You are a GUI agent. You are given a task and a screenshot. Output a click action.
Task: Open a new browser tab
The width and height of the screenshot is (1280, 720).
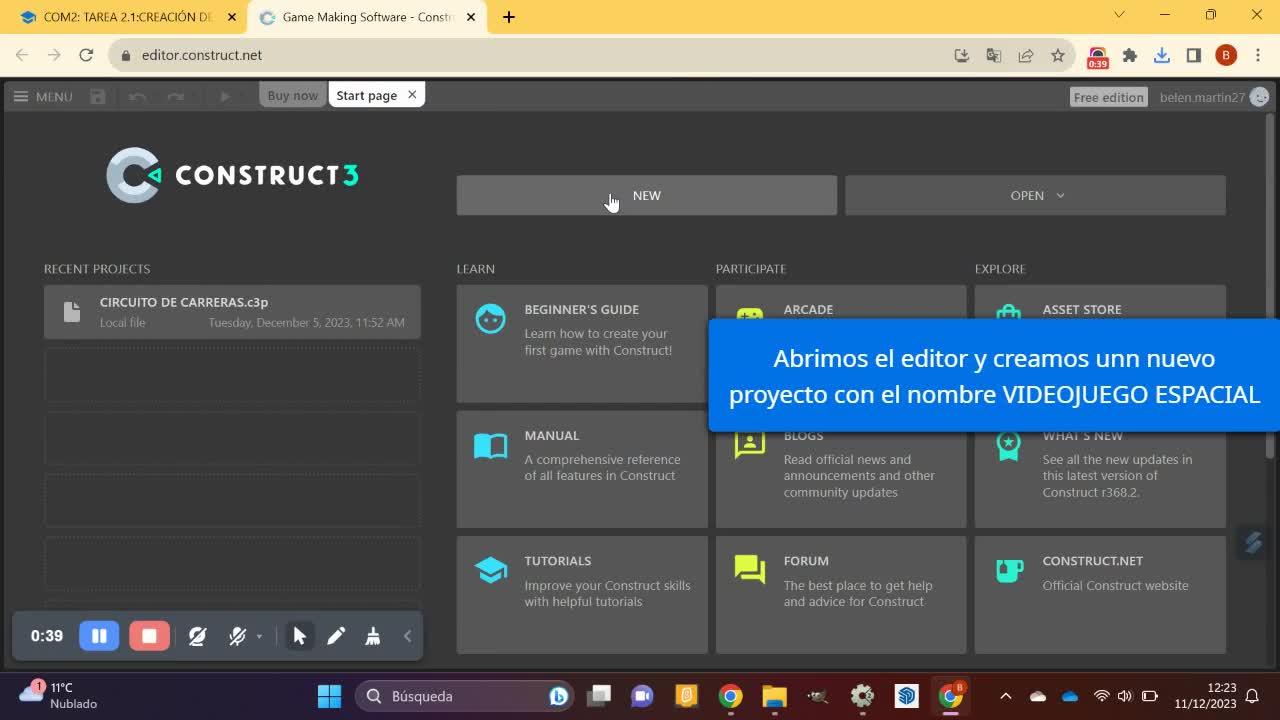tap(509, 17)
